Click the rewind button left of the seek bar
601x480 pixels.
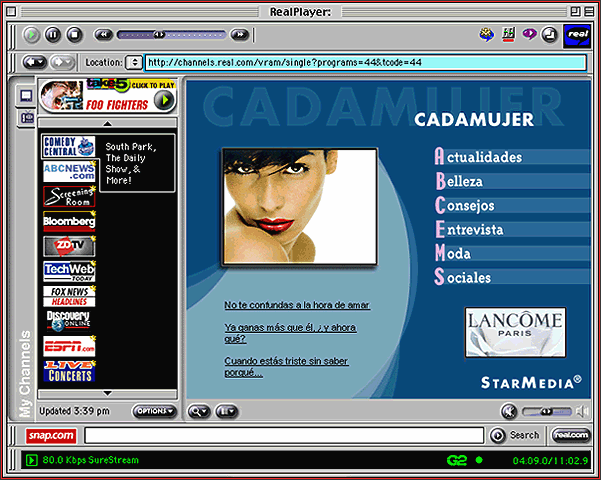(103, 35)
